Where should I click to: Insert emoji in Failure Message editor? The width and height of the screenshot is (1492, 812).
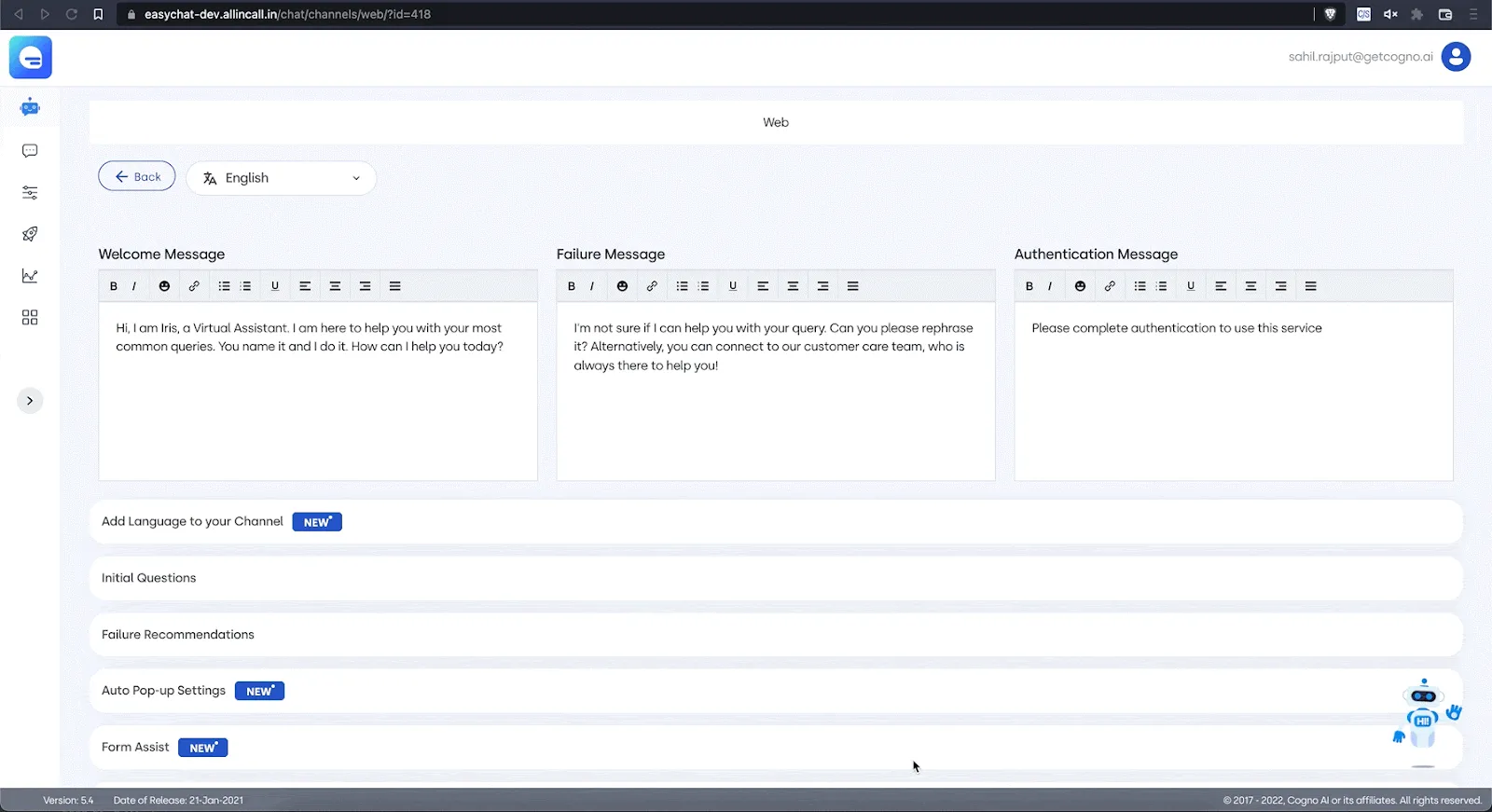coord(622,286)
